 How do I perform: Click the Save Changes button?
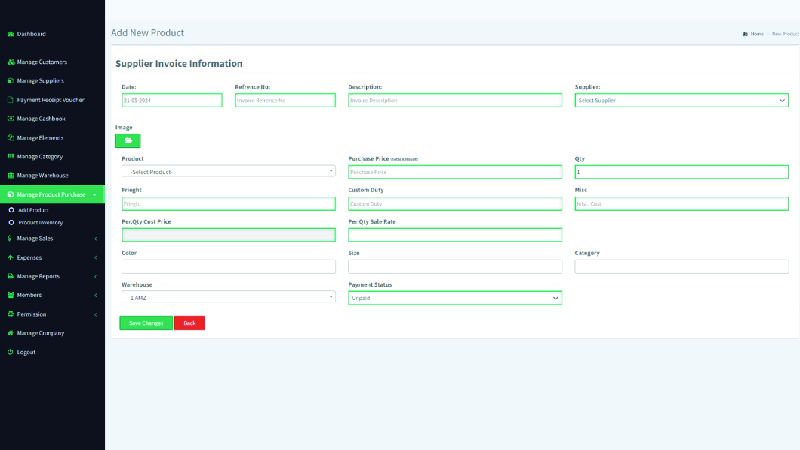[146, 323]
